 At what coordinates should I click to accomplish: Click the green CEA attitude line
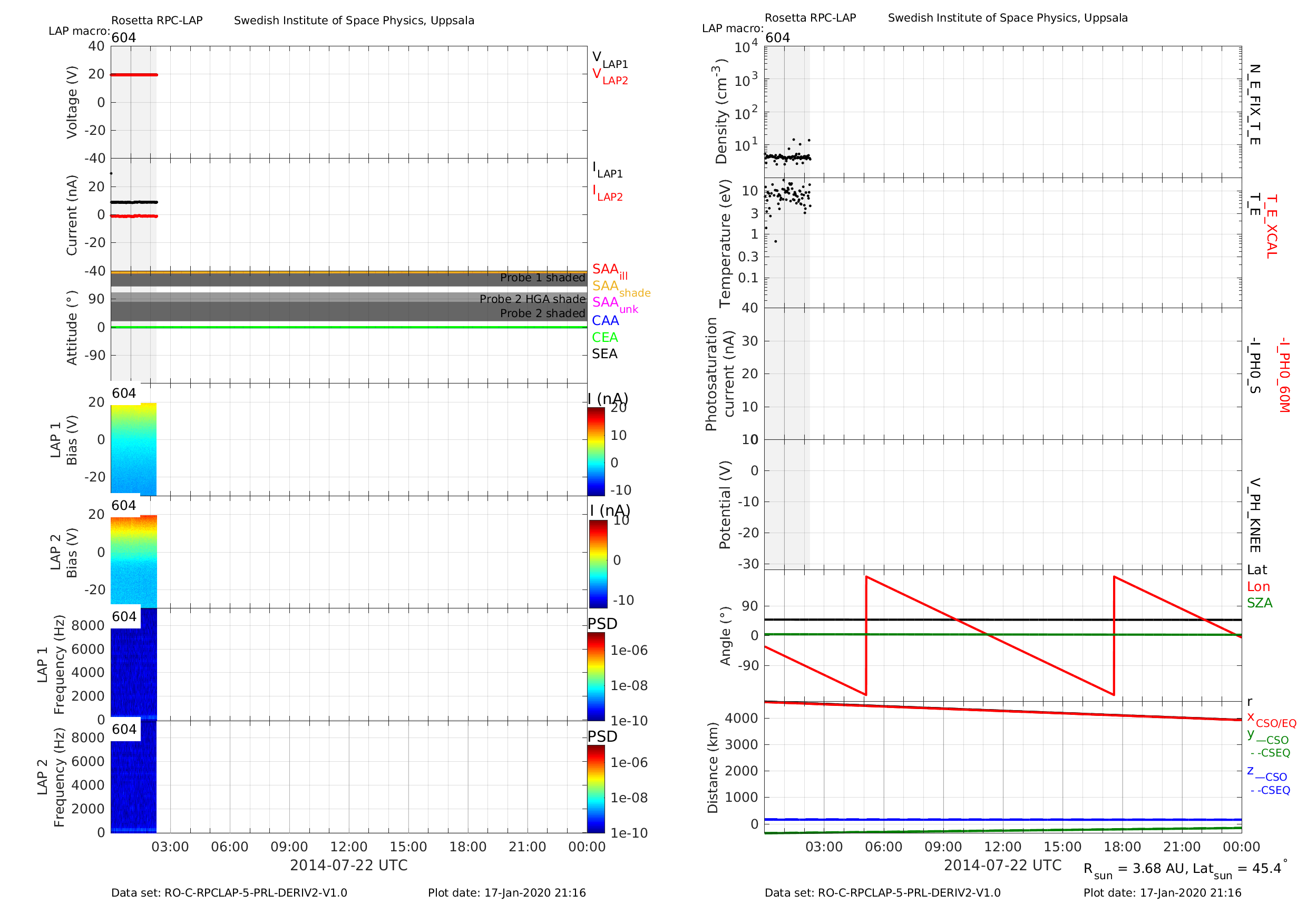(x=349, y=327)
